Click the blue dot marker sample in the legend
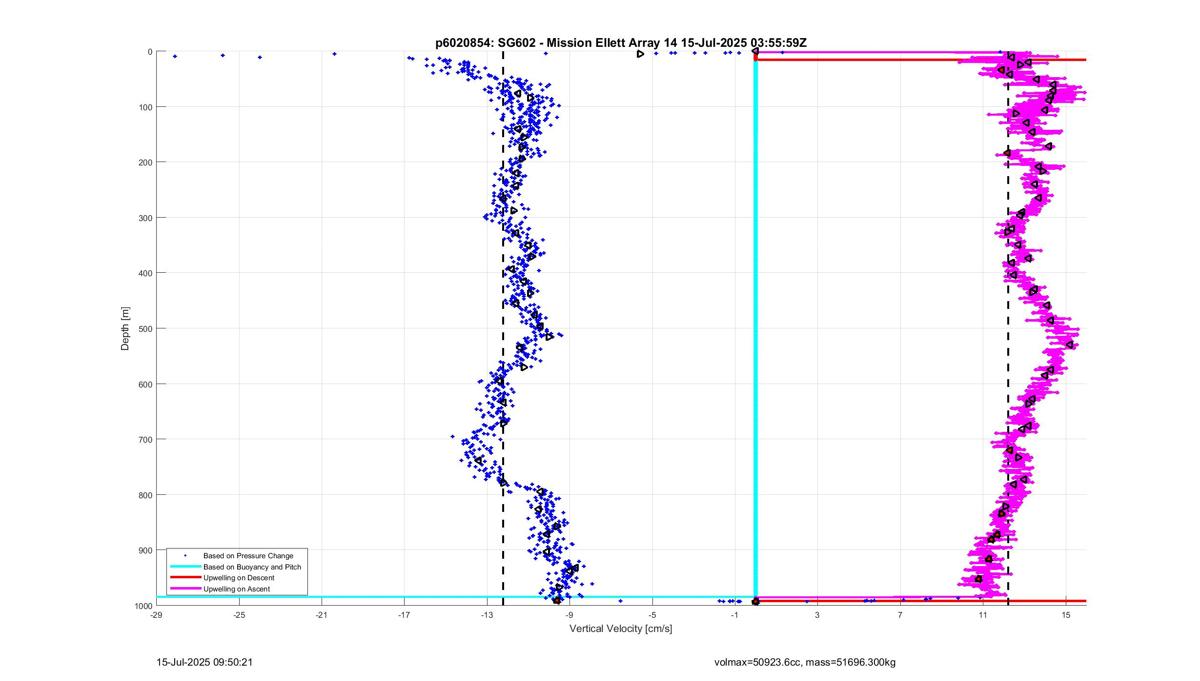 tap(184, 555)
